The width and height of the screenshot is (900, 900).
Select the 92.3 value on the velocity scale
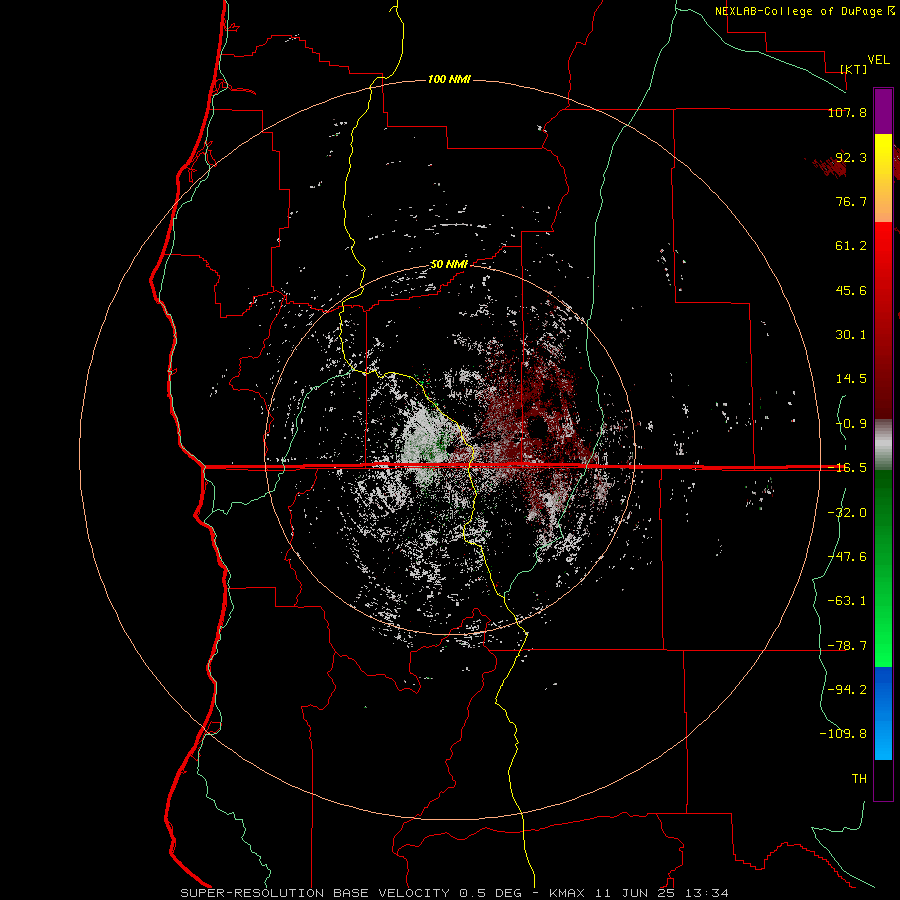851,157
